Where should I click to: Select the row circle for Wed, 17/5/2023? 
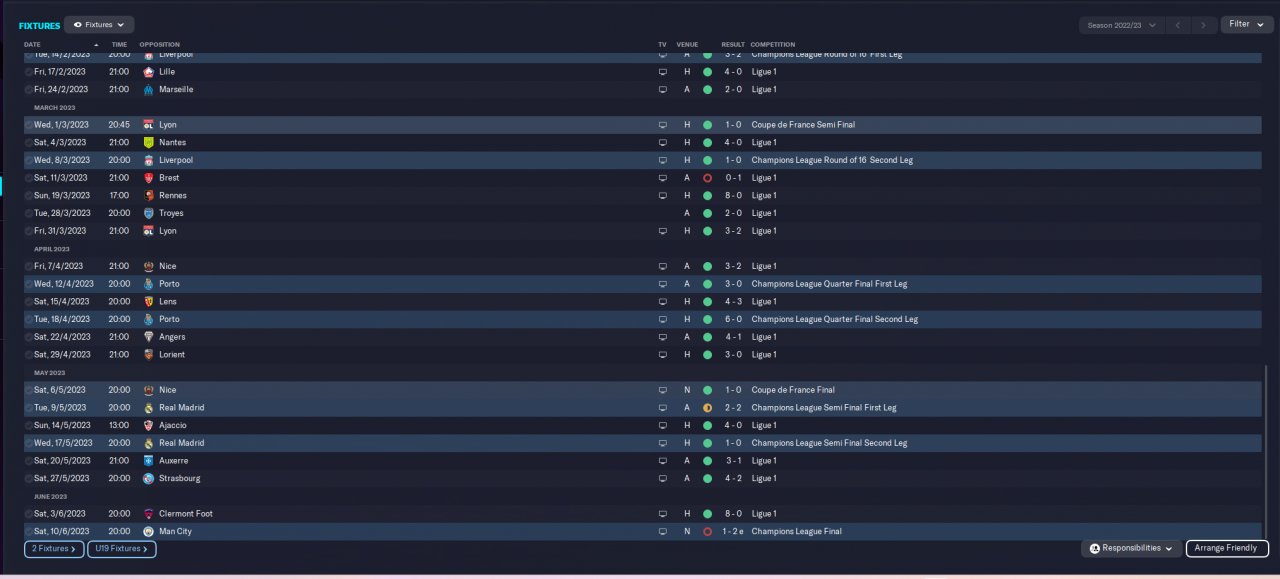click(29, 443)
